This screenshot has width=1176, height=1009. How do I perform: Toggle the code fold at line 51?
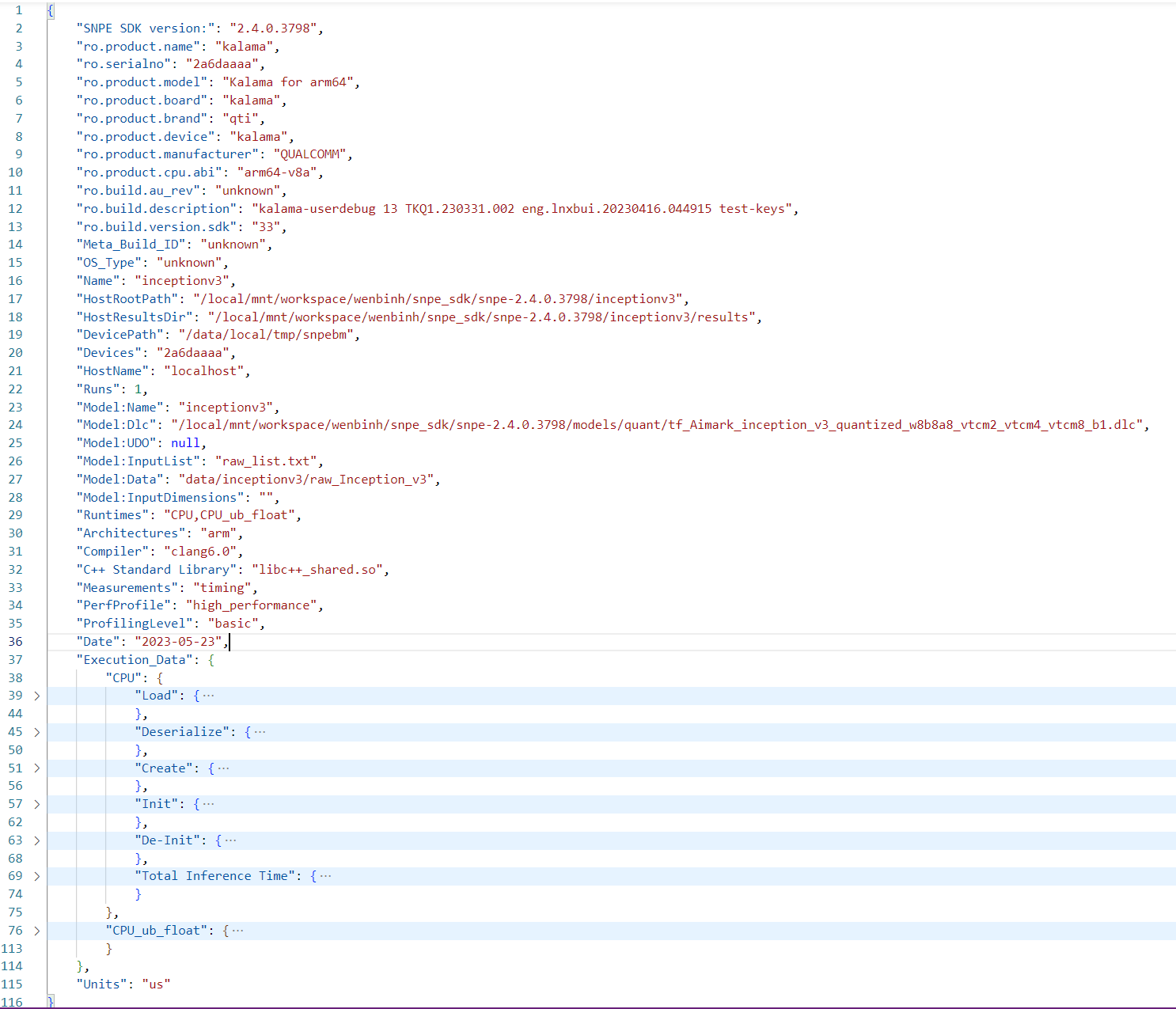tap(36, 768)
